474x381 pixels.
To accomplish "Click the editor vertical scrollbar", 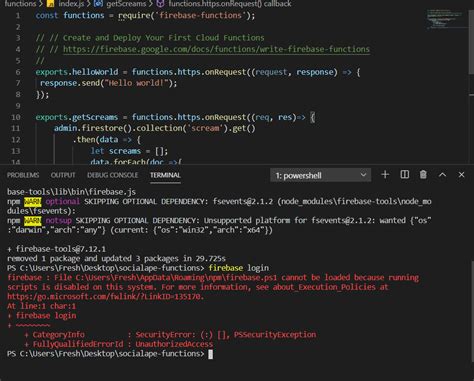I will [472, 43].
